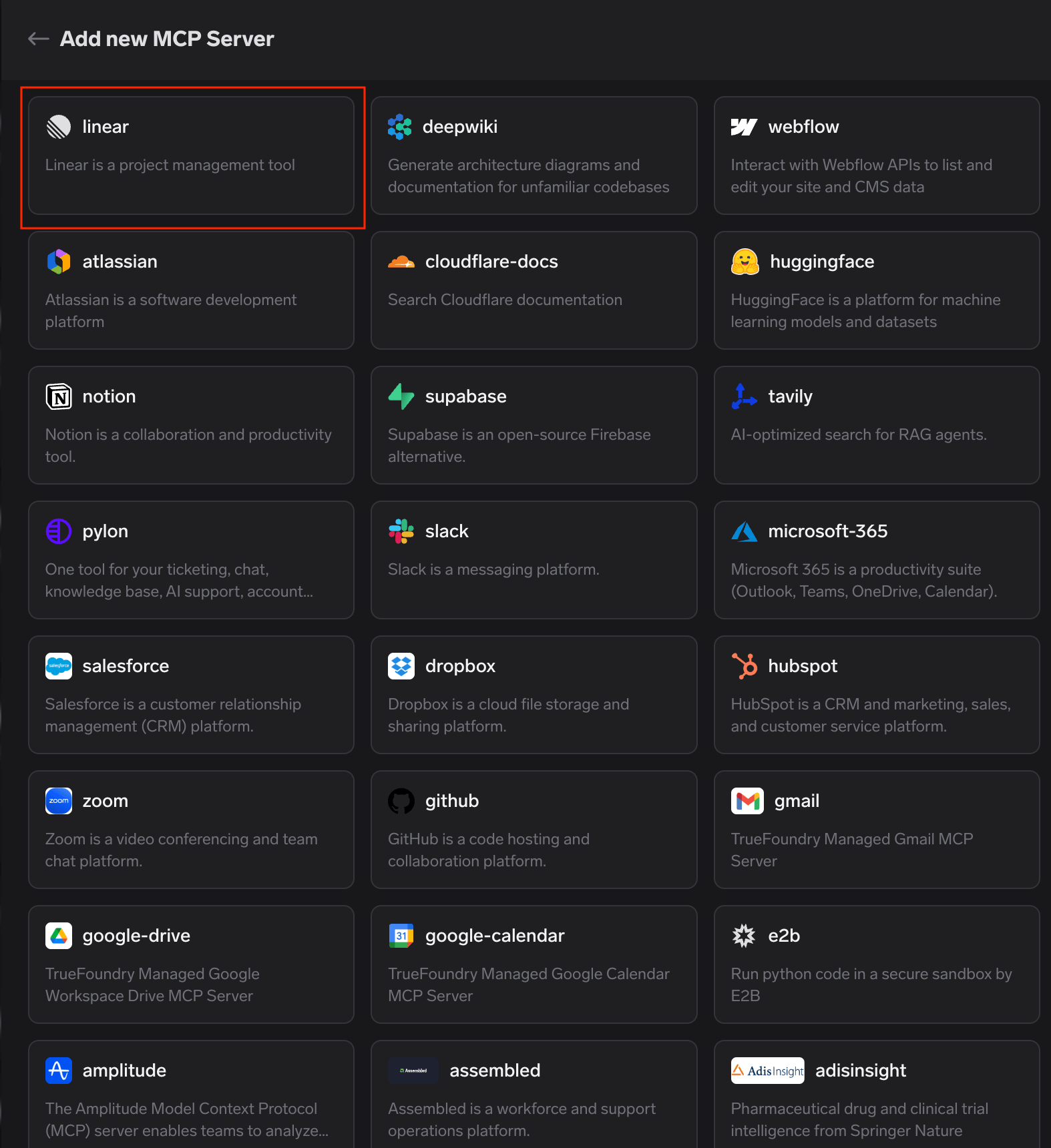1051x1148 pixels.
Task: Select the linear server name
Action: (106, 127)
